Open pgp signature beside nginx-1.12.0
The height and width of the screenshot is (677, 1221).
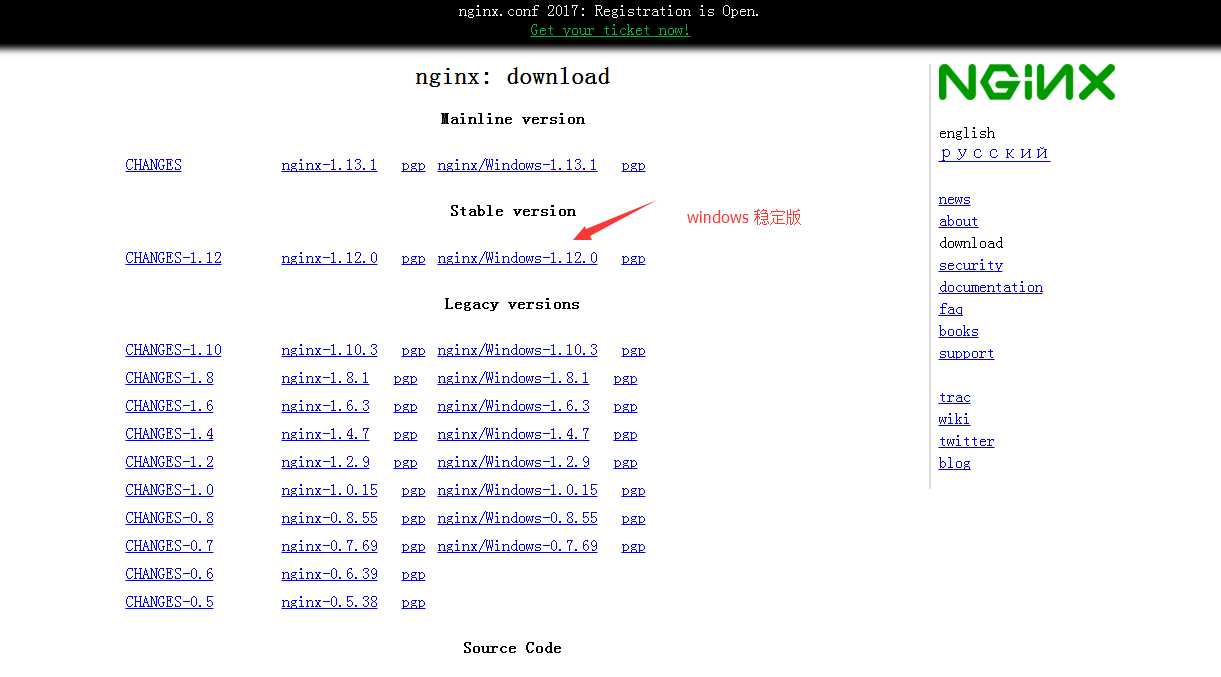point(413,259)
